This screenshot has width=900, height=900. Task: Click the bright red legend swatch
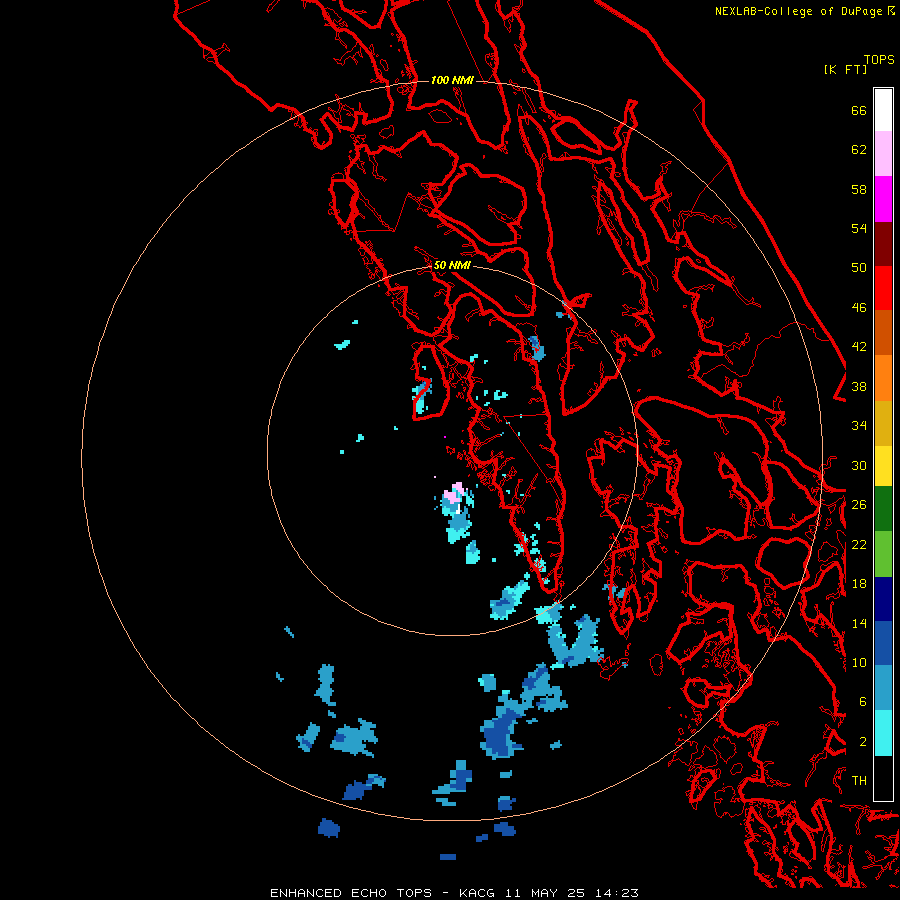coord(883,288)
